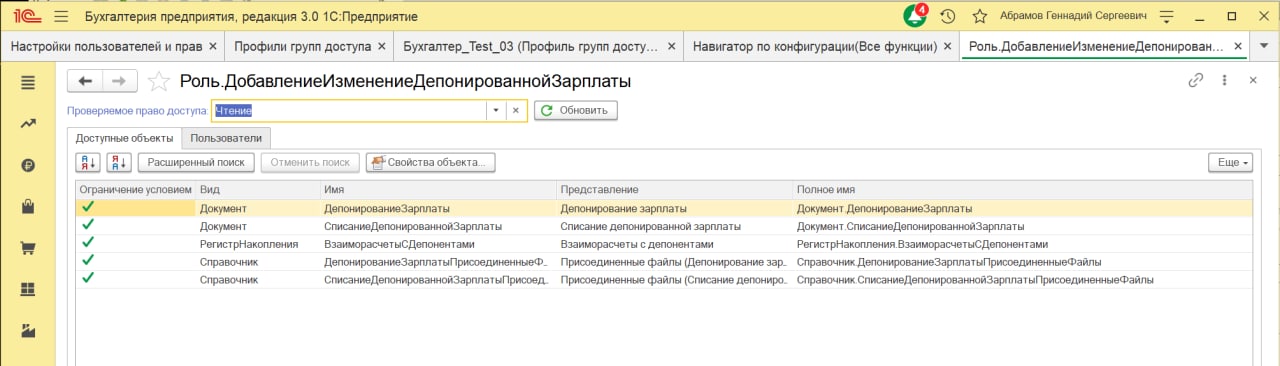
Task: Open Свойства объекта button
Action: (x=431, y=162)
